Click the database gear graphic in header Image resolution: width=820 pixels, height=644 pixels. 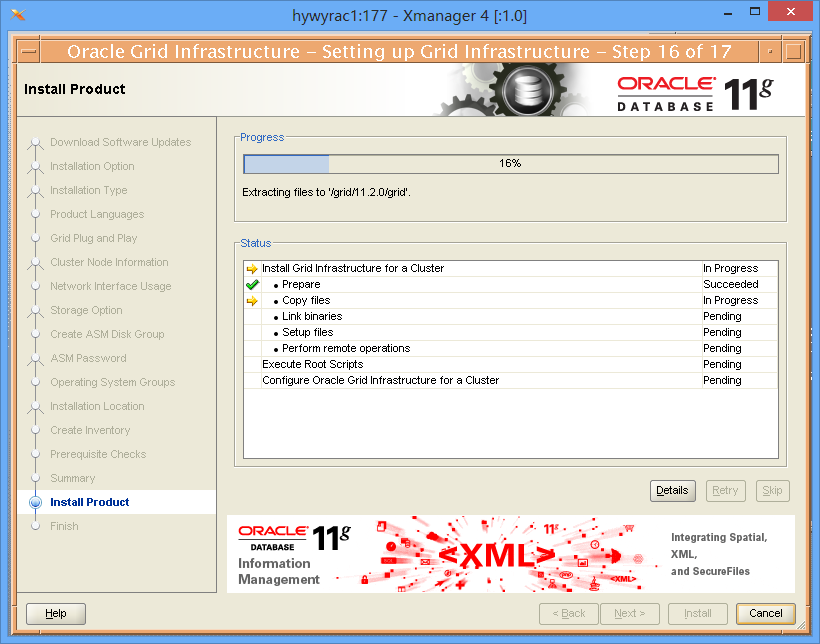pyautogui.click(x=528, y=91)
